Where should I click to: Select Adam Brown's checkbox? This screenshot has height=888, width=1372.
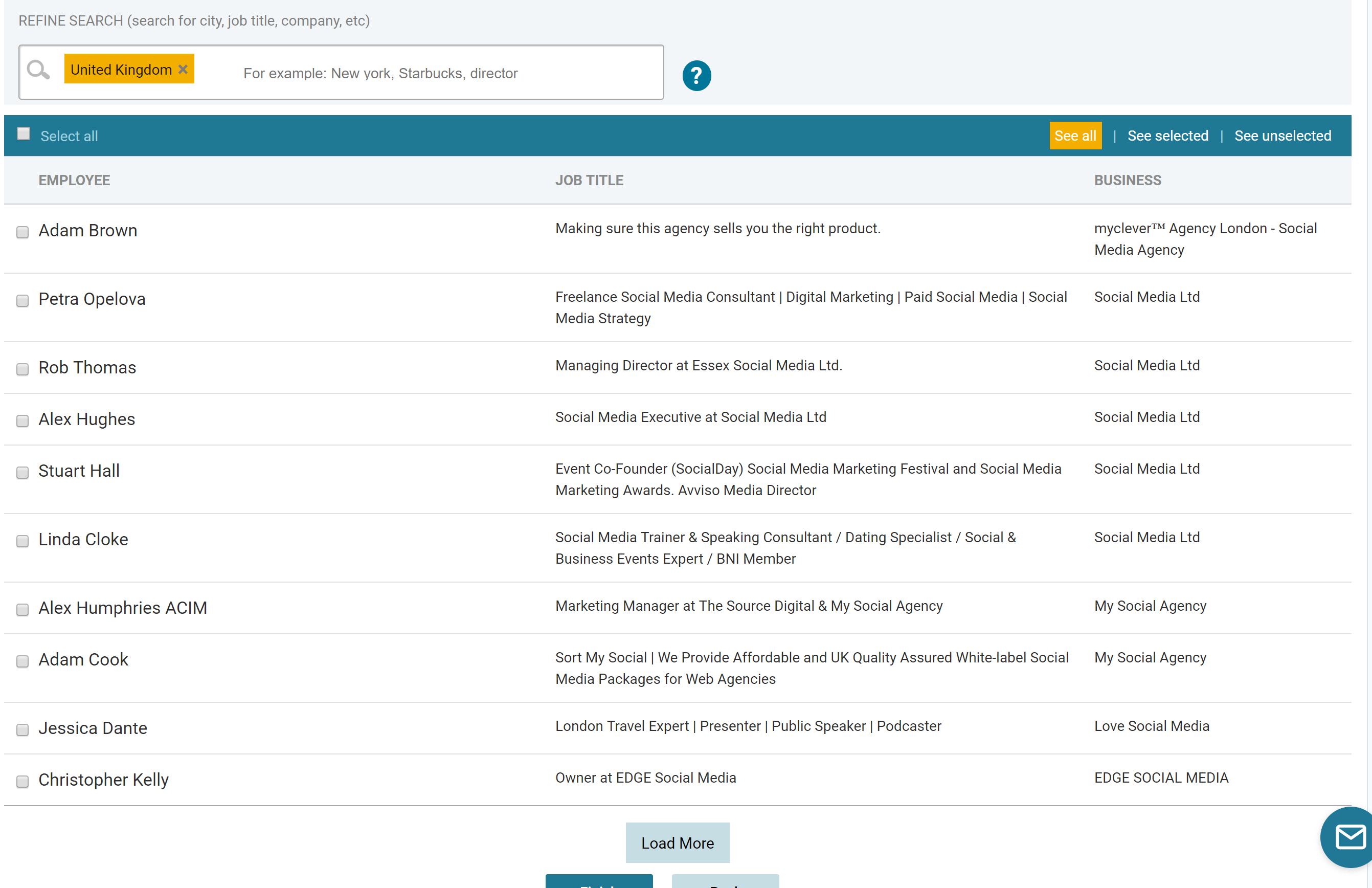[23, 232]
